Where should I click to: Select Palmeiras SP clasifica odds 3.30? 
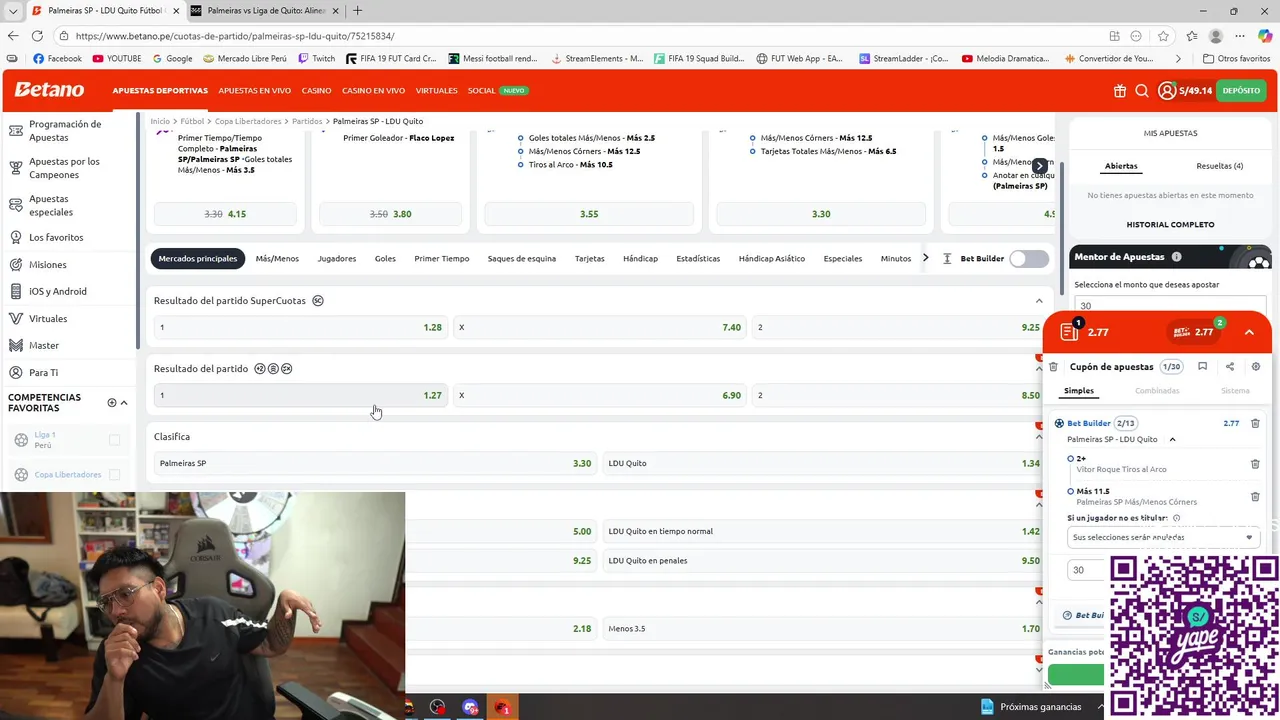375,464
